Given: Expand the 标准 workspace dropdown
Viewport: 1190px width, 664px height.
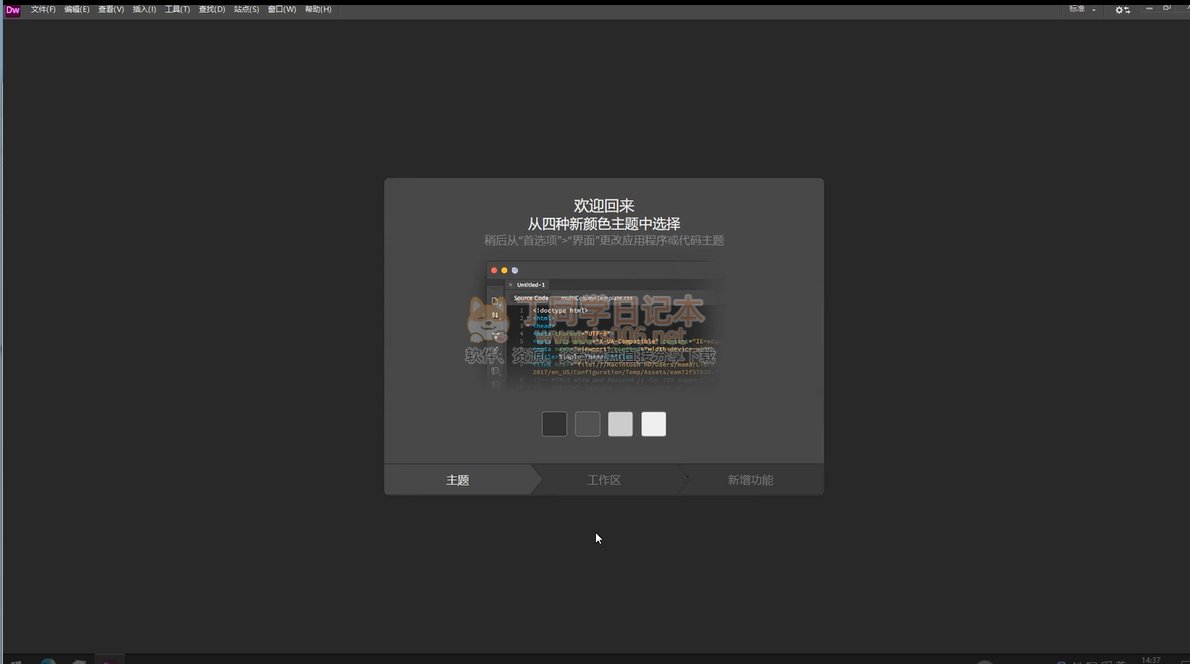Looking at the screenshot, I should tap(1082, 10).
